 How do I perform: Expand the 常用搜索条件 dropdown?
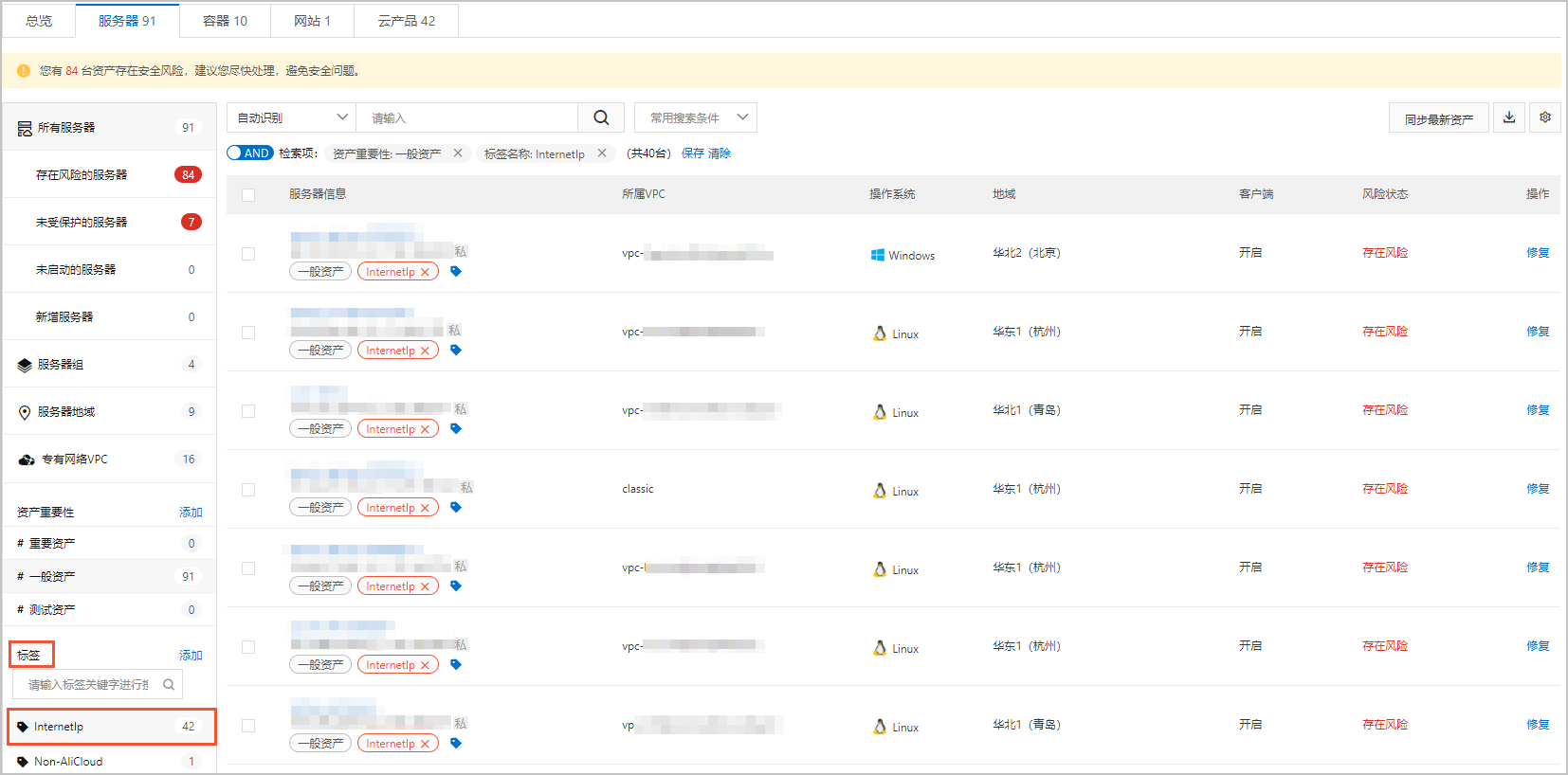[696, 117]
